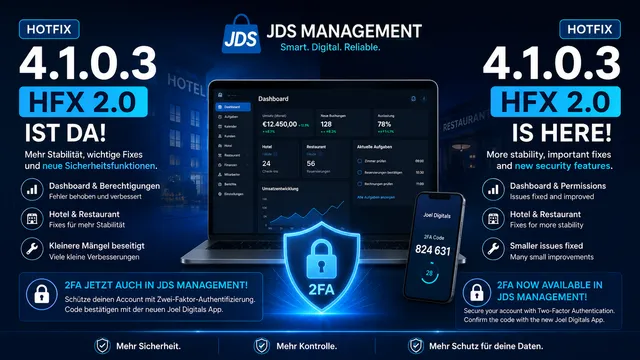Screen dimensions: 640x360
Task: Click the 2FA code 824 631 on the phone
Action: tap(433, 250)
